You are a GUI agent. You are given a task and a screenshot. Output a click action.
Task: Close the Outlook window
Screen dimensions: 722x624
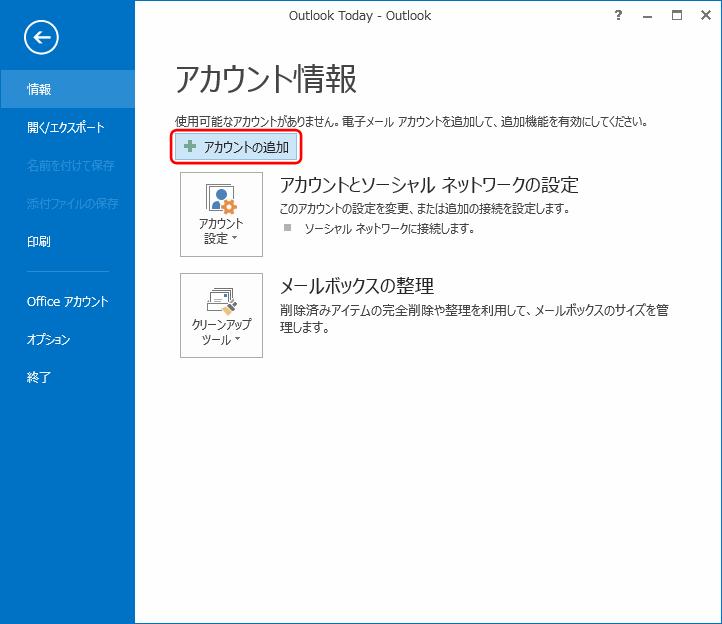(706, 16)
